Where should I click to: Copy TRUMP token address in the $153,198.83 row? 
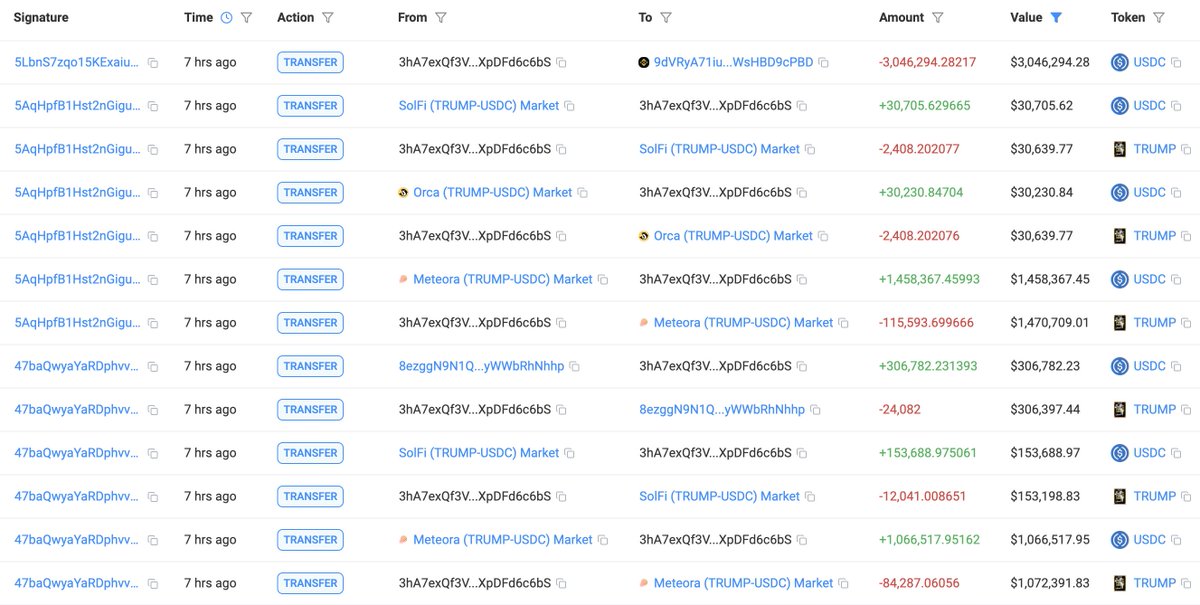click(x=1186, y=497)
